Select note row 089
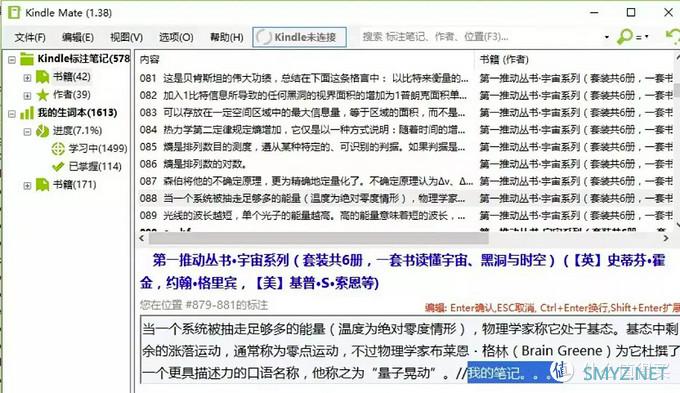680x393 pixels. 405,215
